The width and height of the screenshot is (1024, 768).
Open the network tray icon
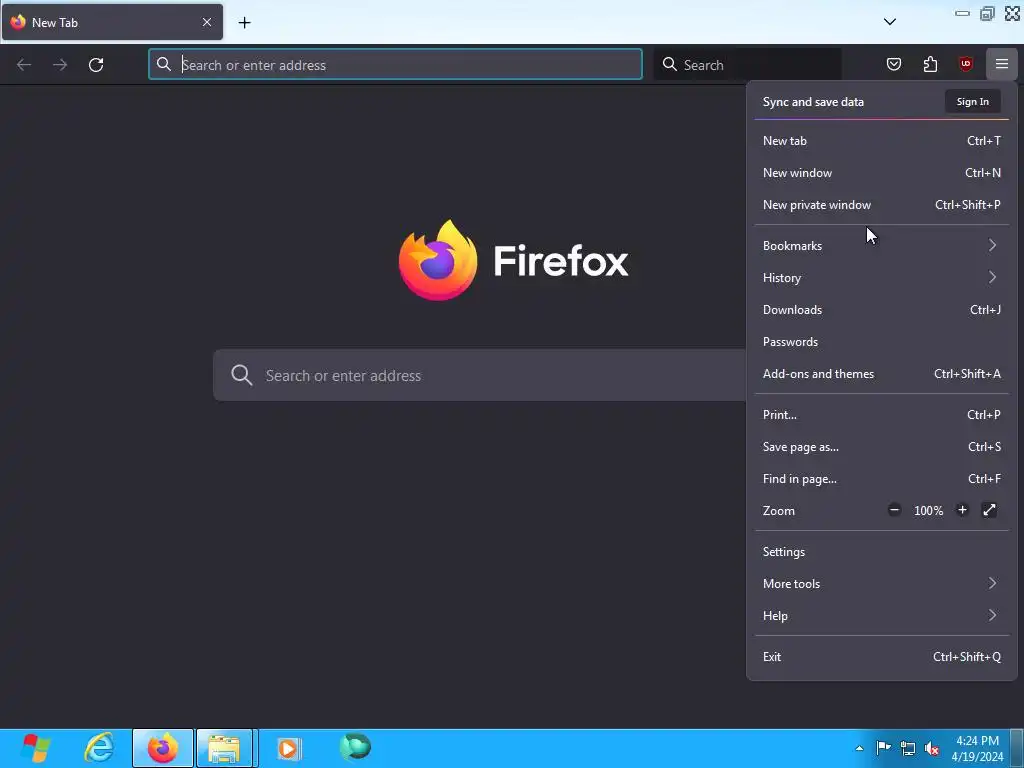click(908, 748)
